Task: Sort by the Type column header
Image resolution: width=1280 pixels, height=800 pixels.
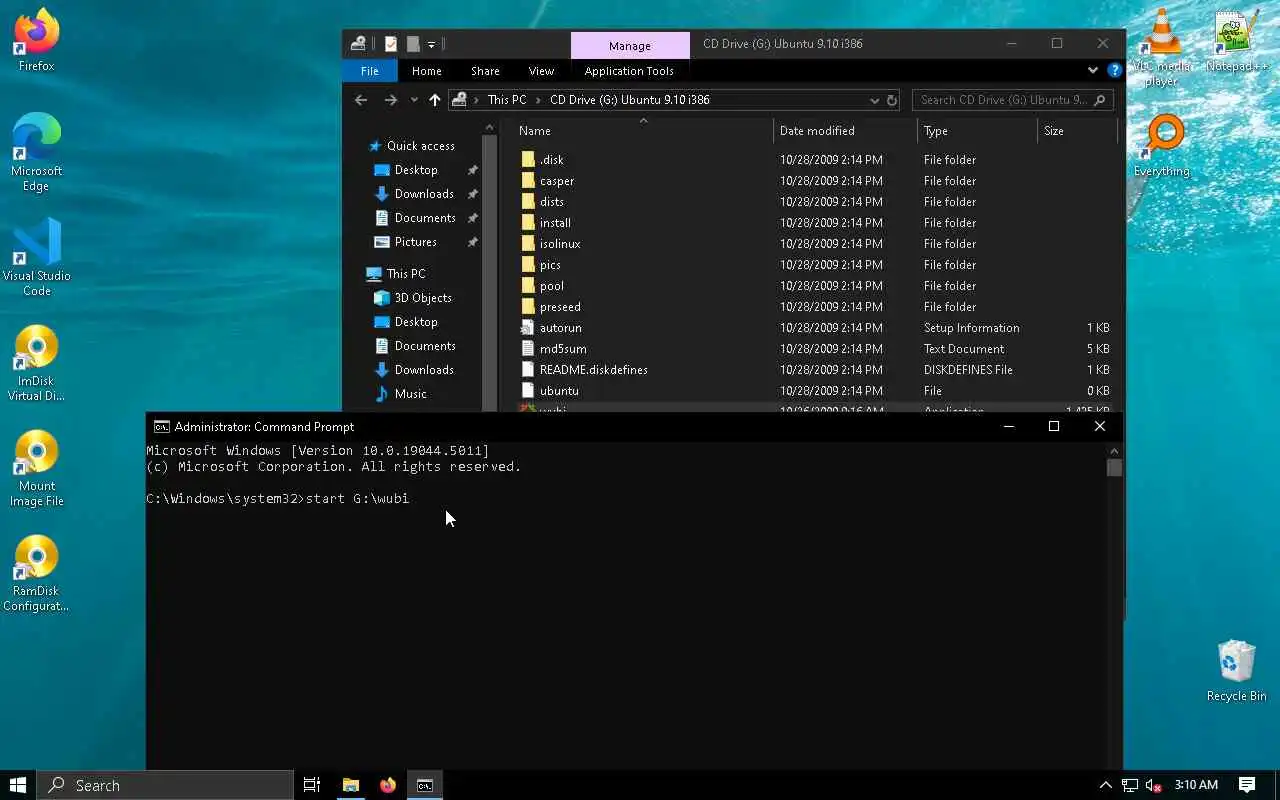Action: [x=977, y=131]
